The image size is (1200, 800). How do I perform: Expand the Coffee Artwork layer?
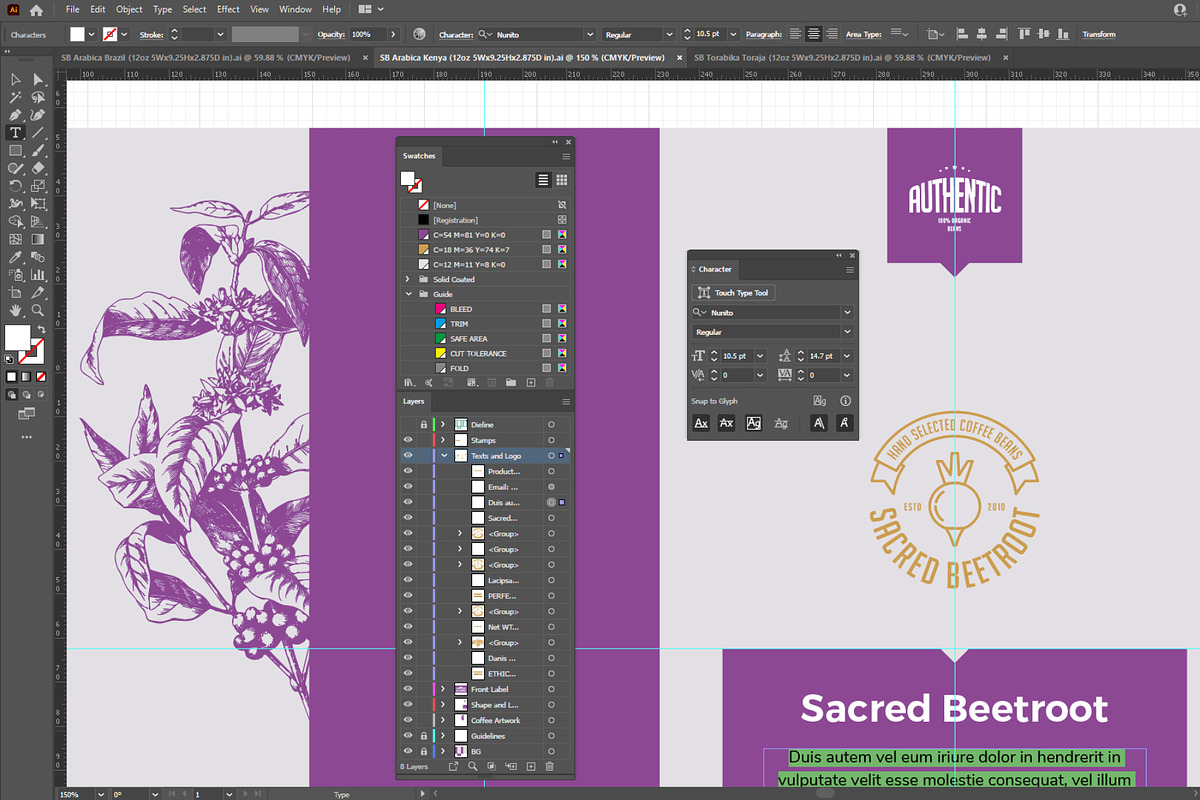tap(443, 720)
